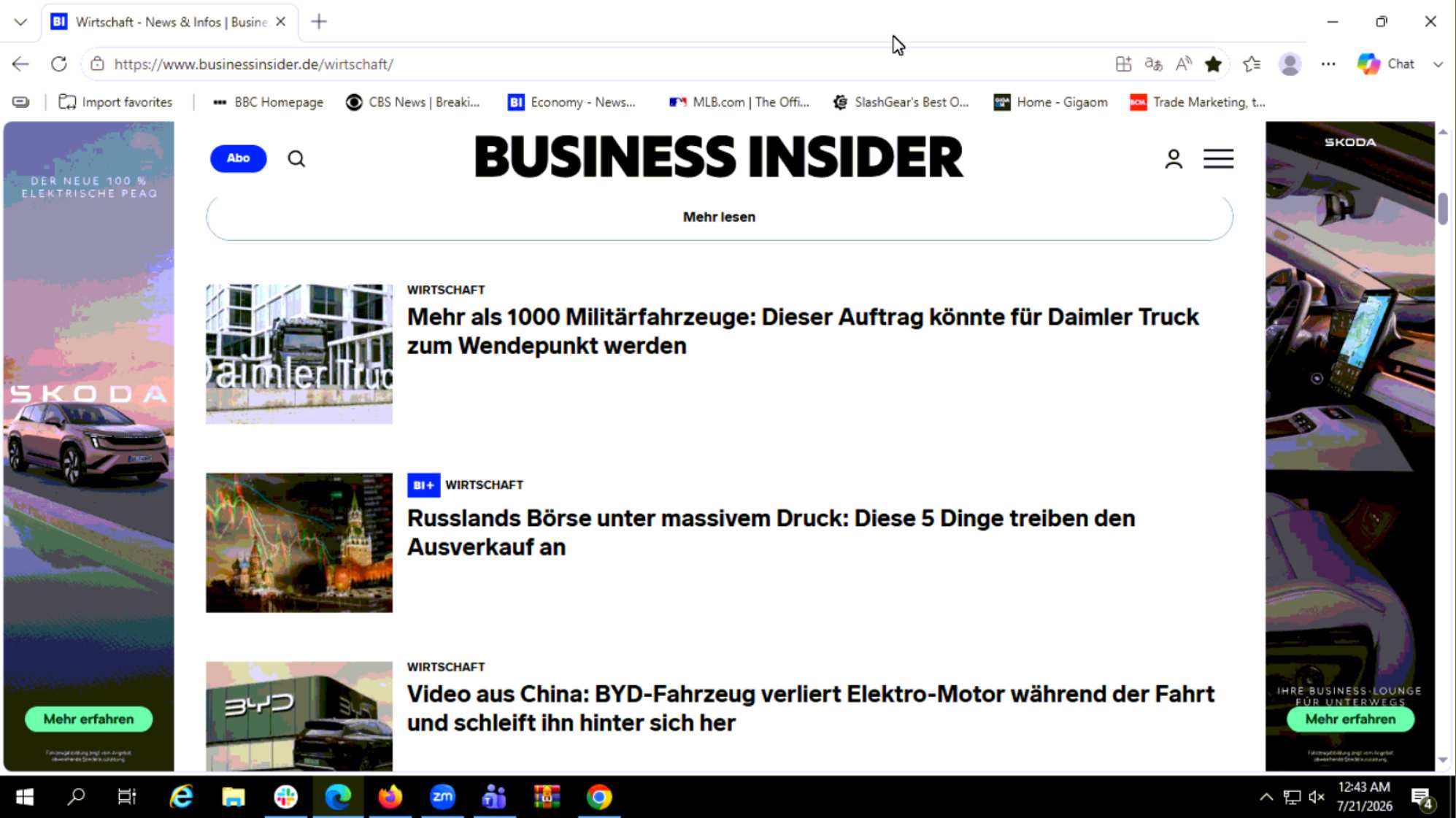Click the Moscow stock market article thumbnail
Viewport: 1456px width, 818px height.
[x=299, y=543]
